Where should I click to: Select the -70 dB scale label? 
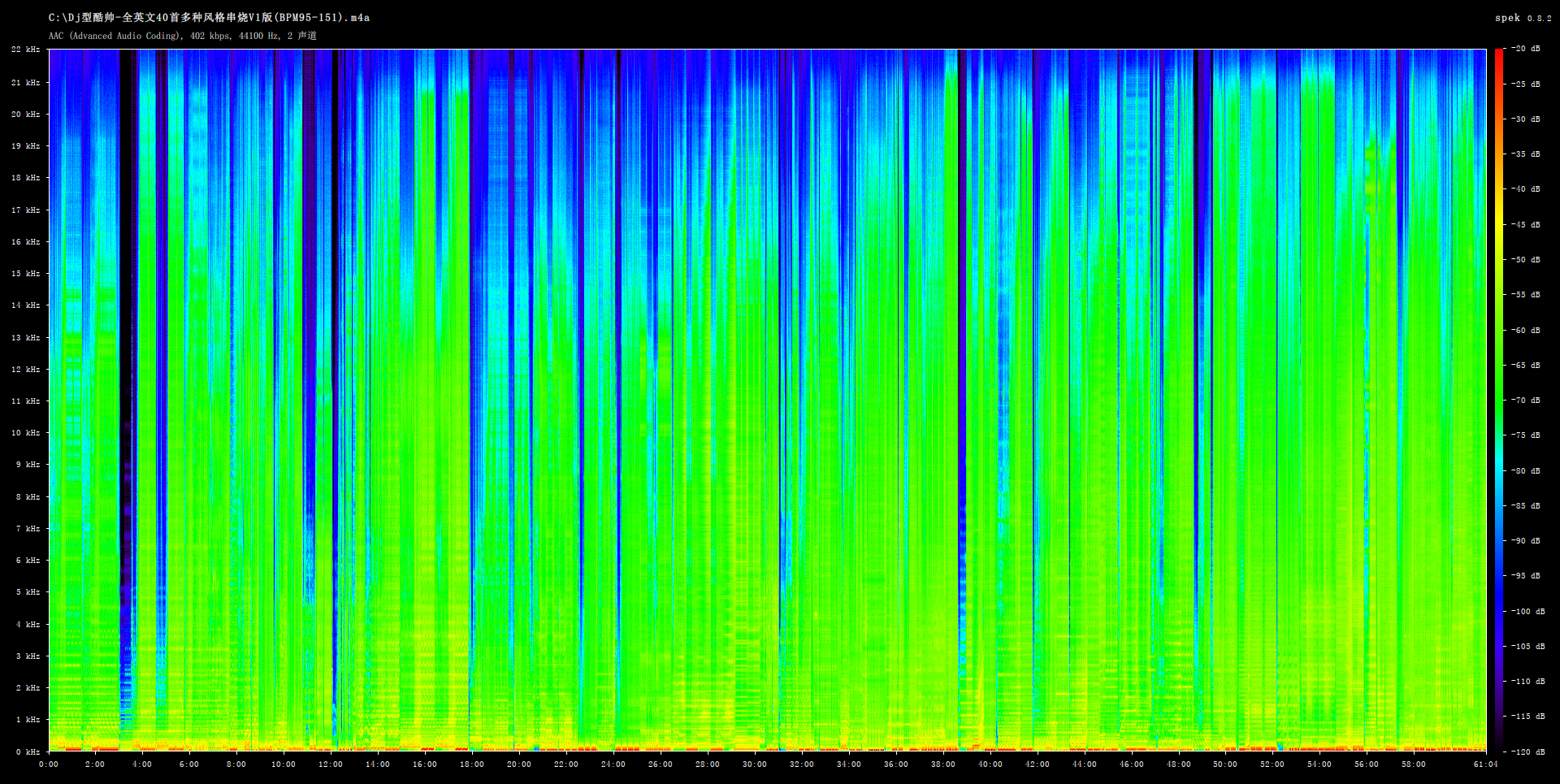[x=1525, y=401]
